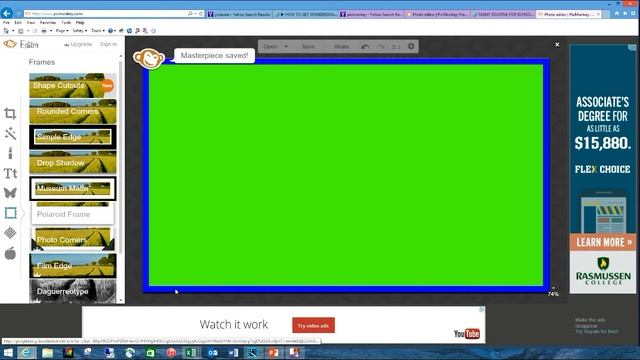Click the IE print toolbar icon
Viewport: 640px width, 360px height.
click(x=44, y=31)
